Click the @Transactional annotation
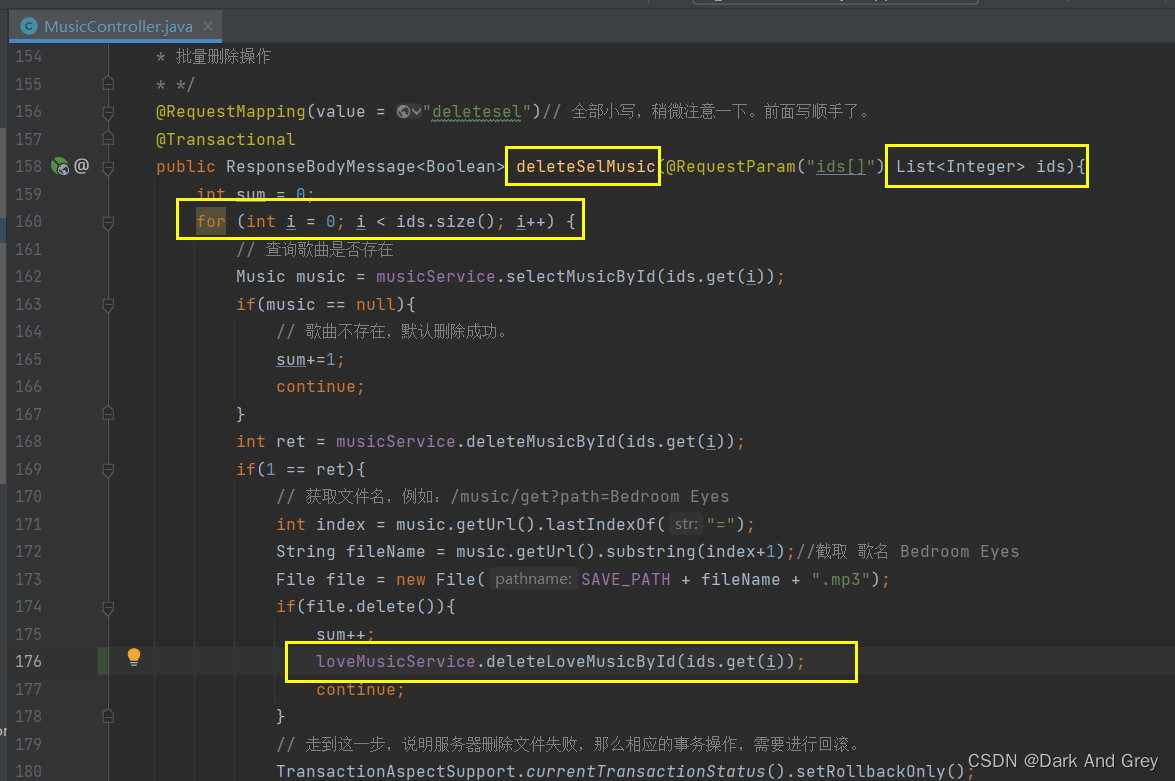1175x781 pixels. tap(226, 139)
